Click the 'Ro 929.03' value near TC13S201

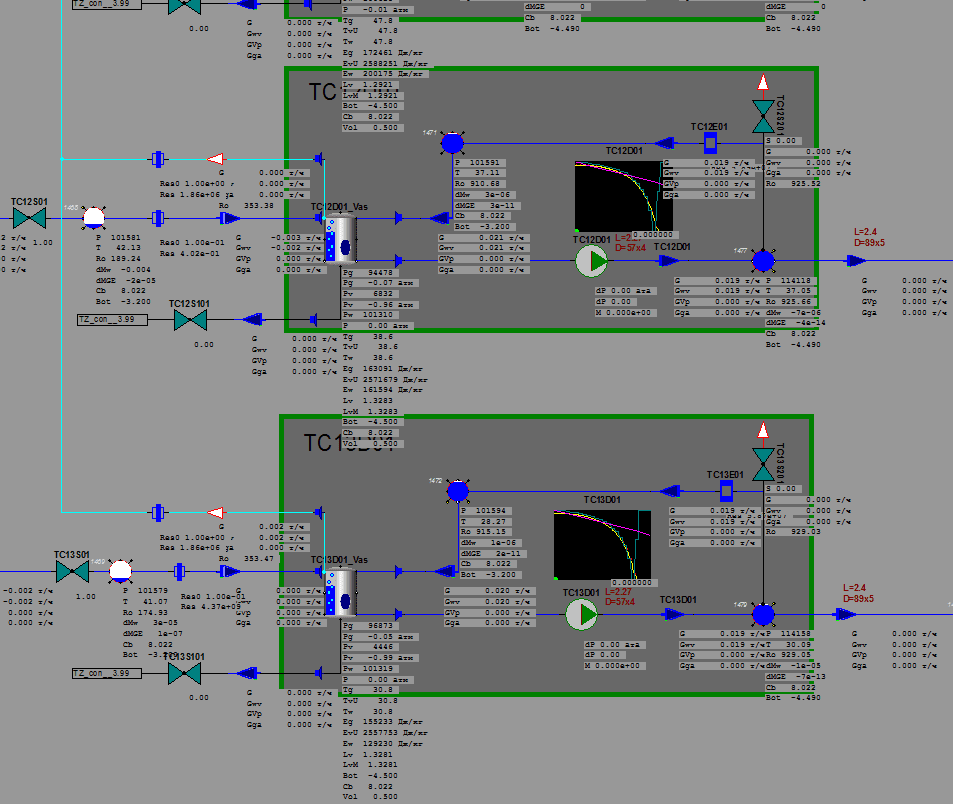coord(793,532)
